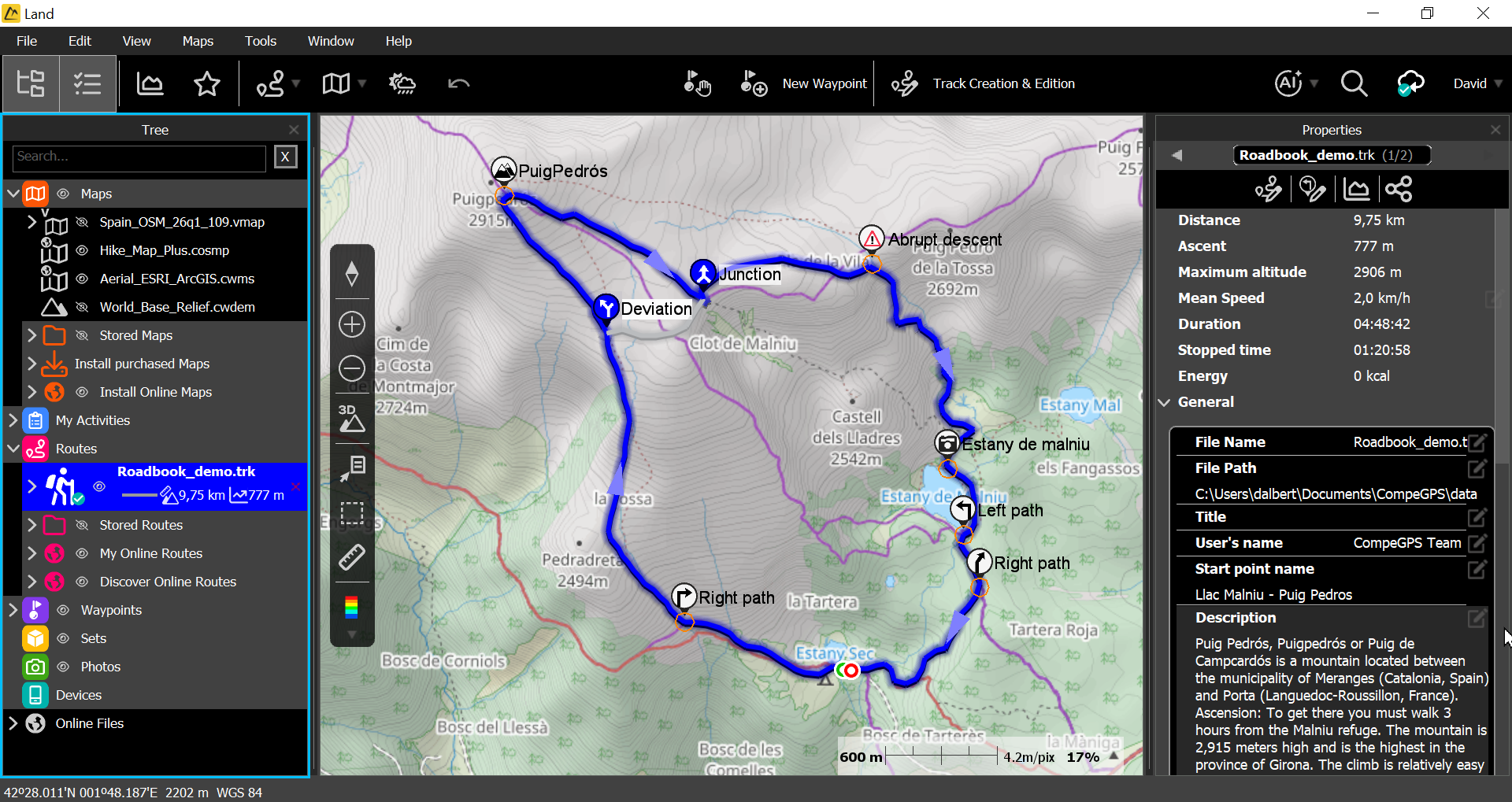Click the share icon in Properties
1512x802 pixels.
point(1399,189)
